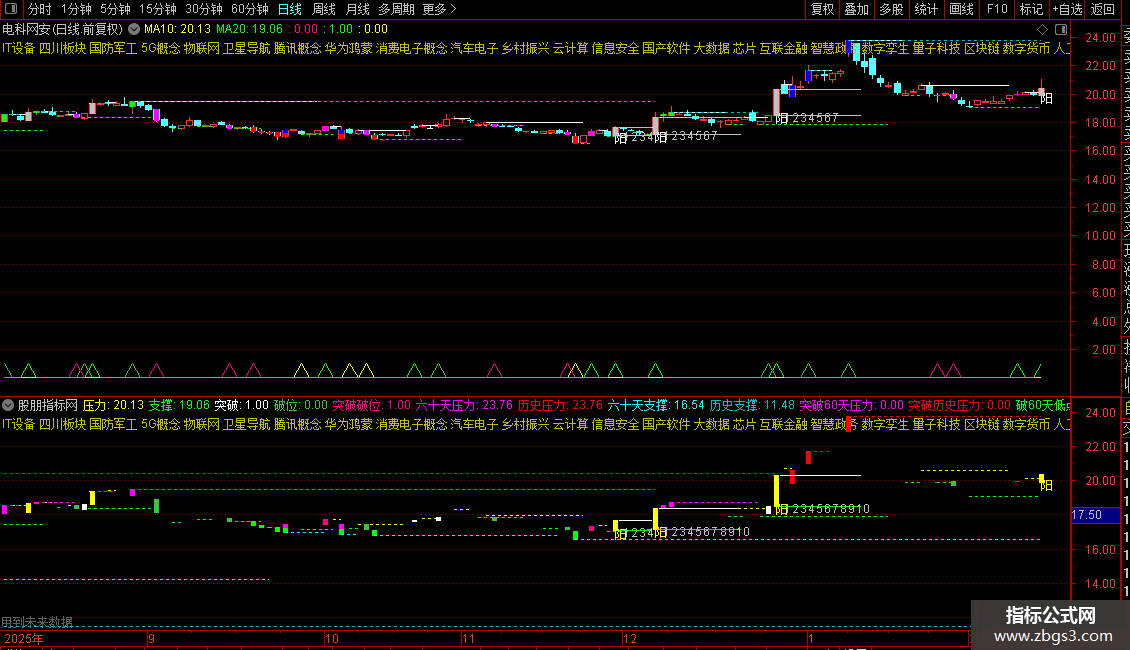Click the 电科网安(日线.前复权) chart title
1130x650 pixels.
click(x=63, y=30)
